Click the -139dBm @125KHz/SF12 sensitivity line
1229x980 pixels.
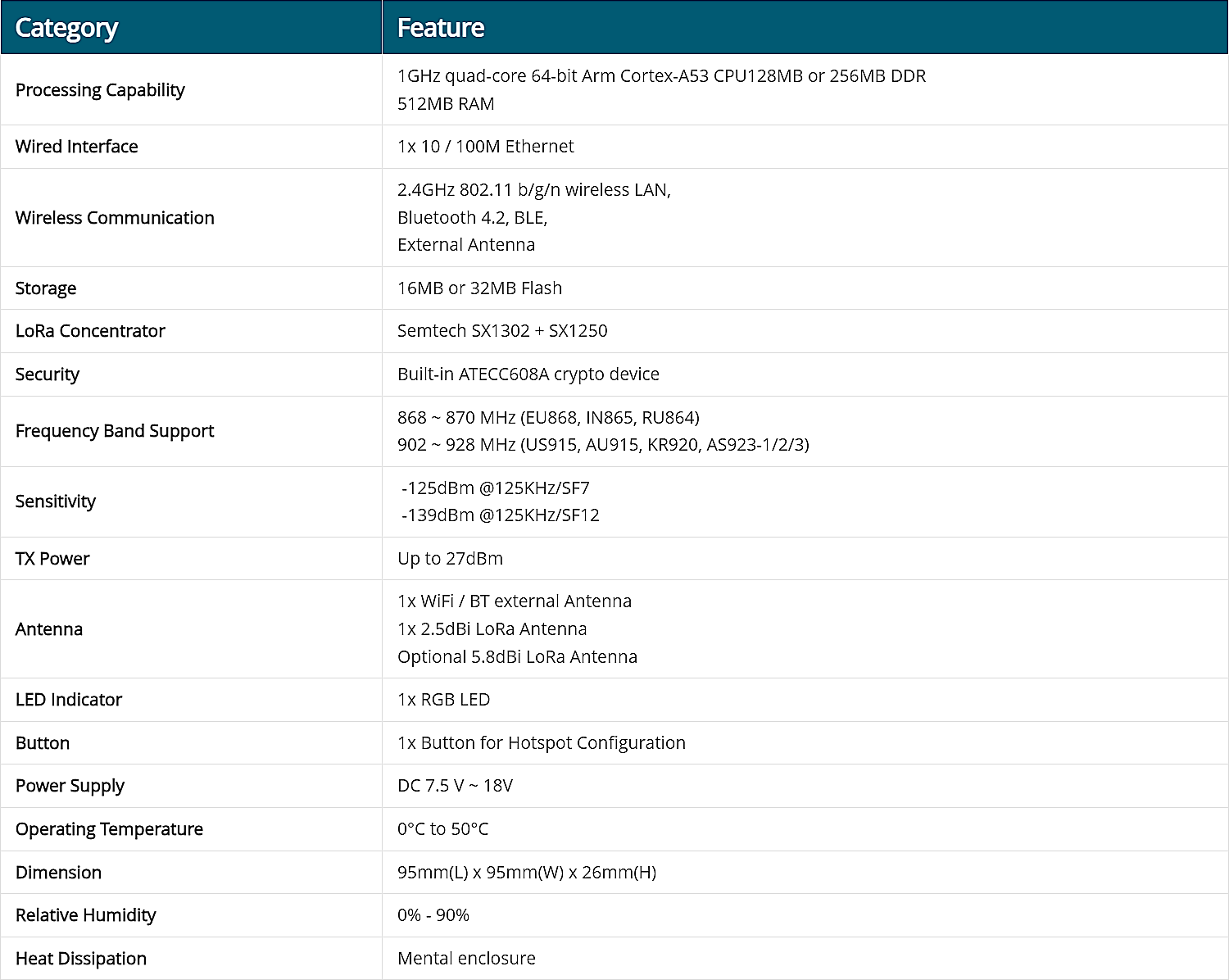point(500,515)
